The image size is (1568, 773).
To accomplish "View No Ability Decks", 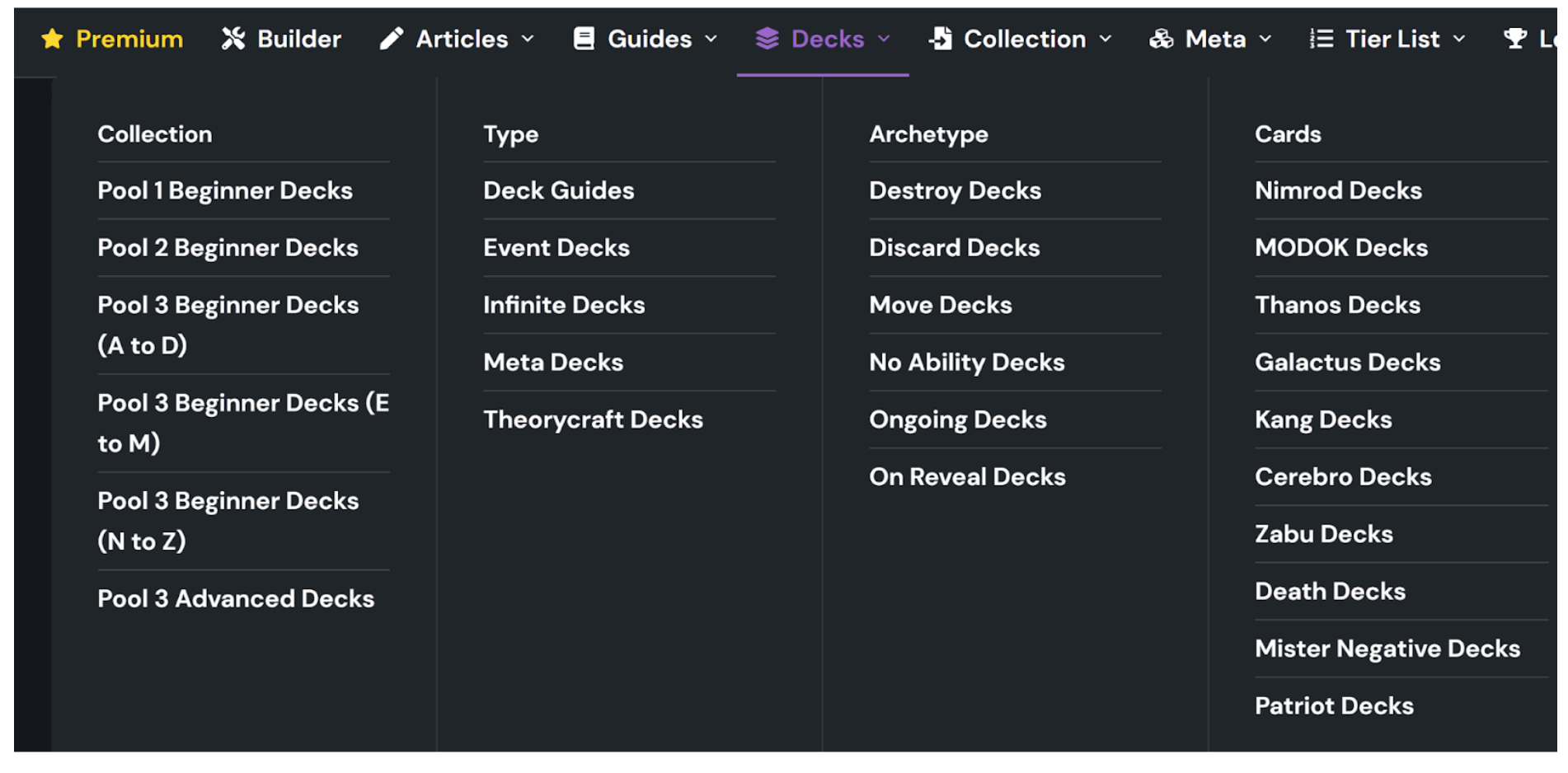I will pyautogui.click(x=966, y=362).
